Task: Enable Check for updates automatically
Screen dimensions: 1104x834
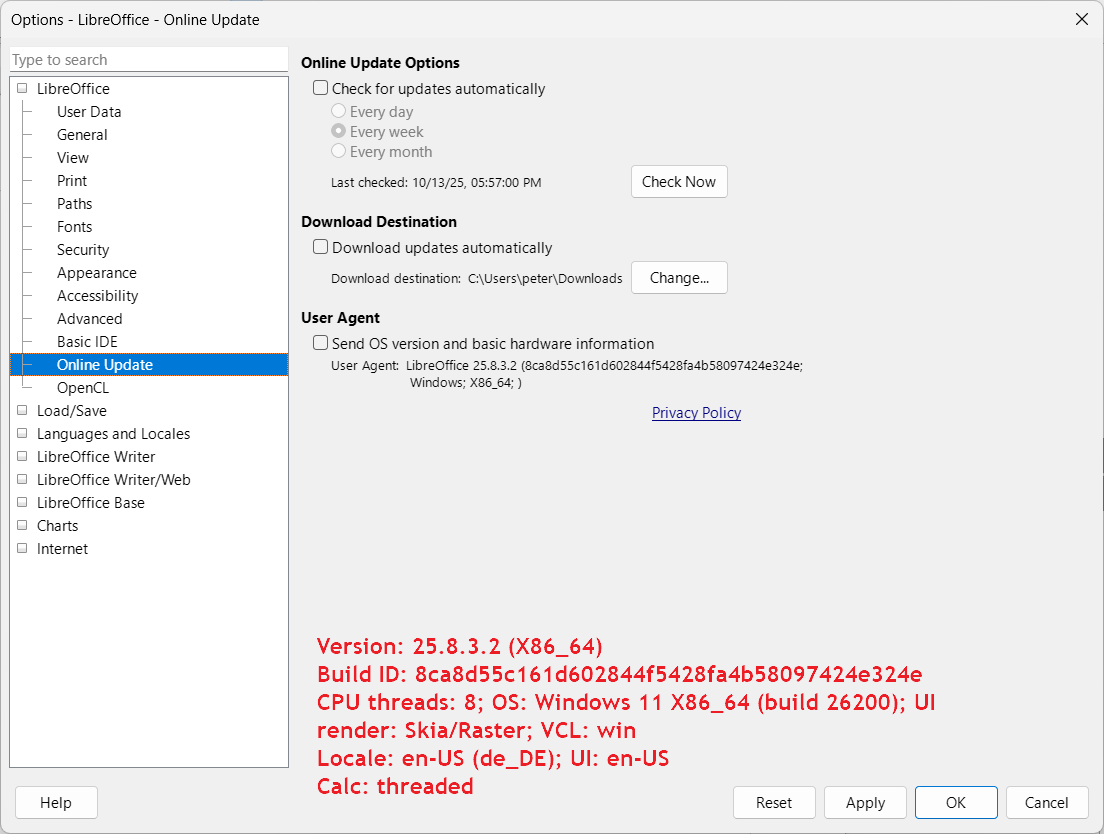Action: click(x=321, y=88)
